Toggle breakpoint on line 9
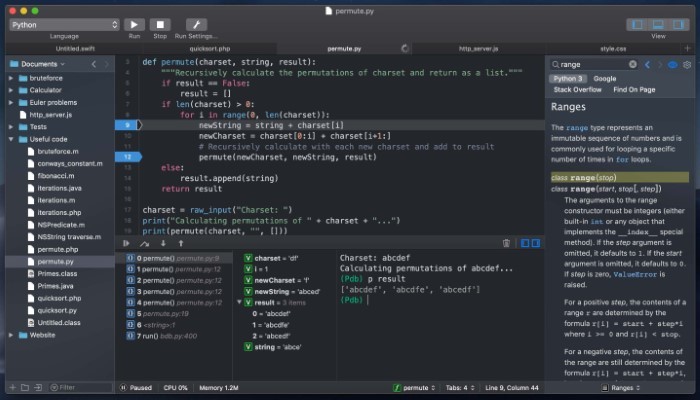The image size is (700, 400). 128,125
